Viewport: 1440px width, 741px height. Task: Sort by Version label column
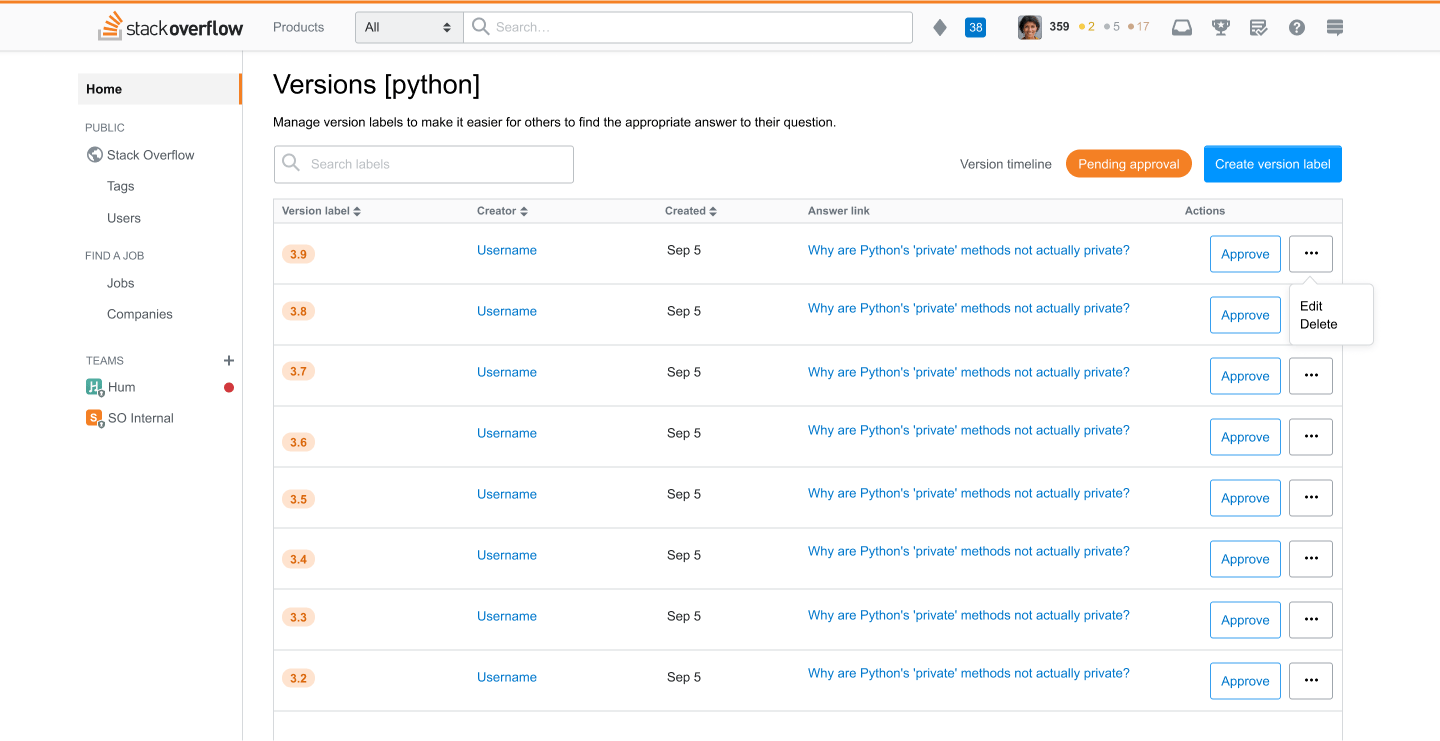[321, 211]
